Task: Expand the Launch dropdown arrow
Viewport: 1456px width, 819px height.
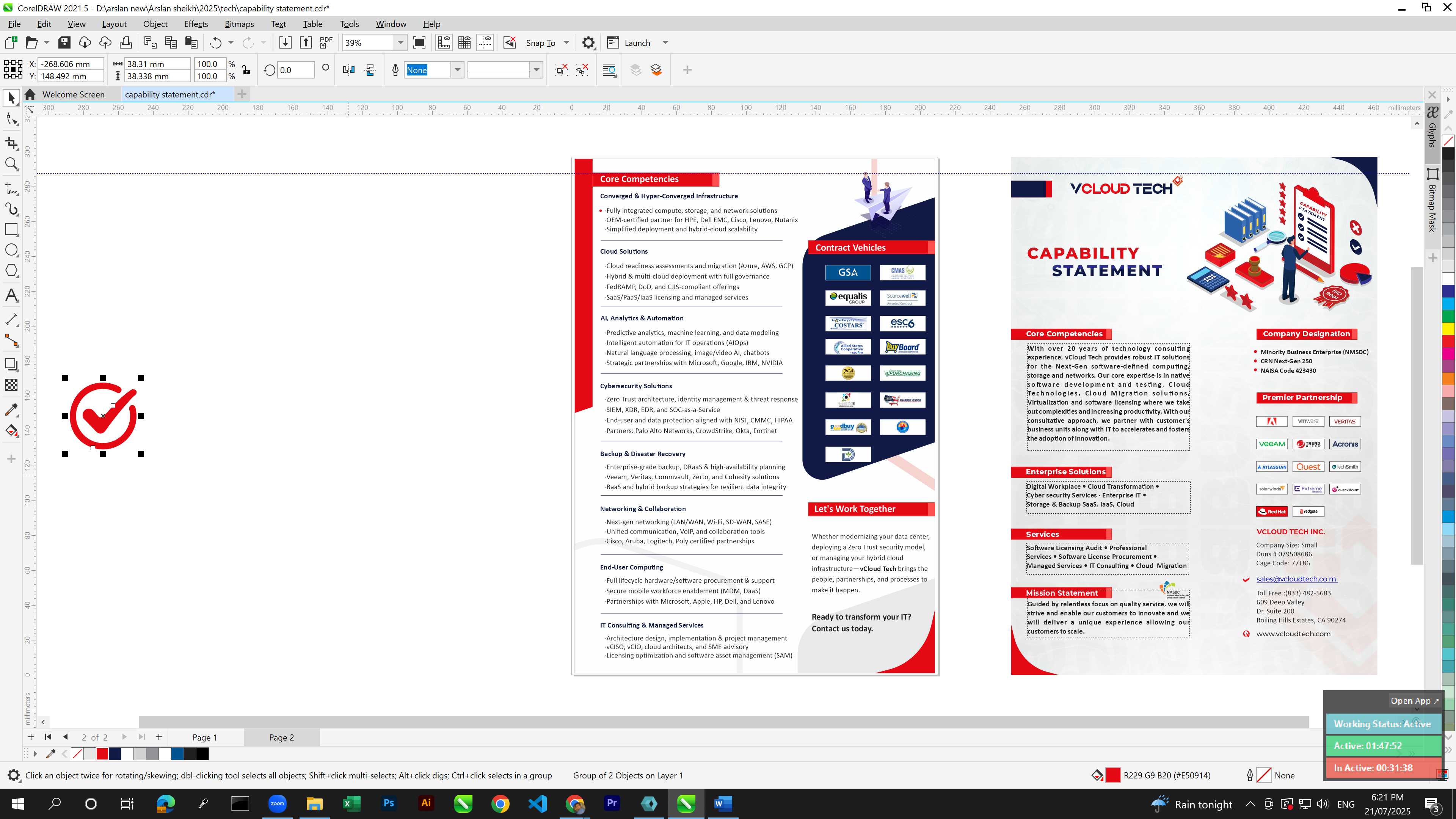Action: [x=665, y=43]
